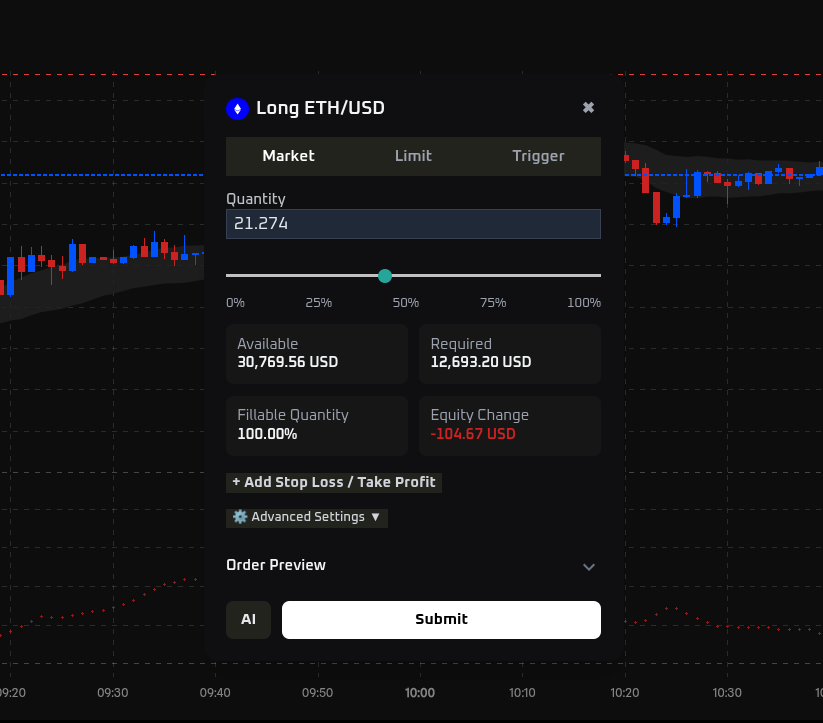Image resolution: width=823 pixels, height=723 pixels.
Task: Click Add Stop Loss / Take Profit
Action: tap(334, 482)
